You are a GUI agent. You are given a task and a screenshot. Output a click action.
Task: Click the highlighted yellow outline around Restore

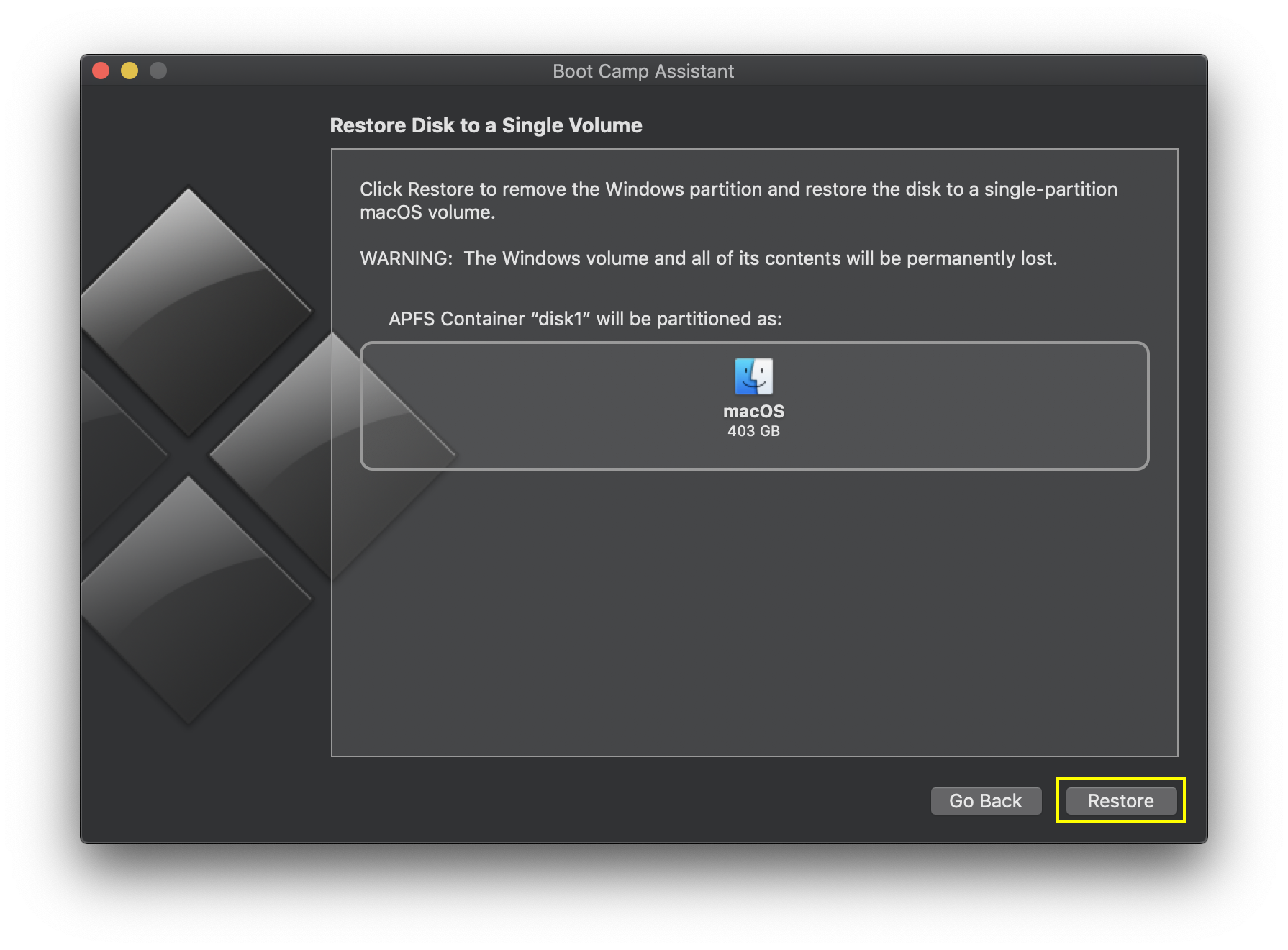tap(1120, 800)
